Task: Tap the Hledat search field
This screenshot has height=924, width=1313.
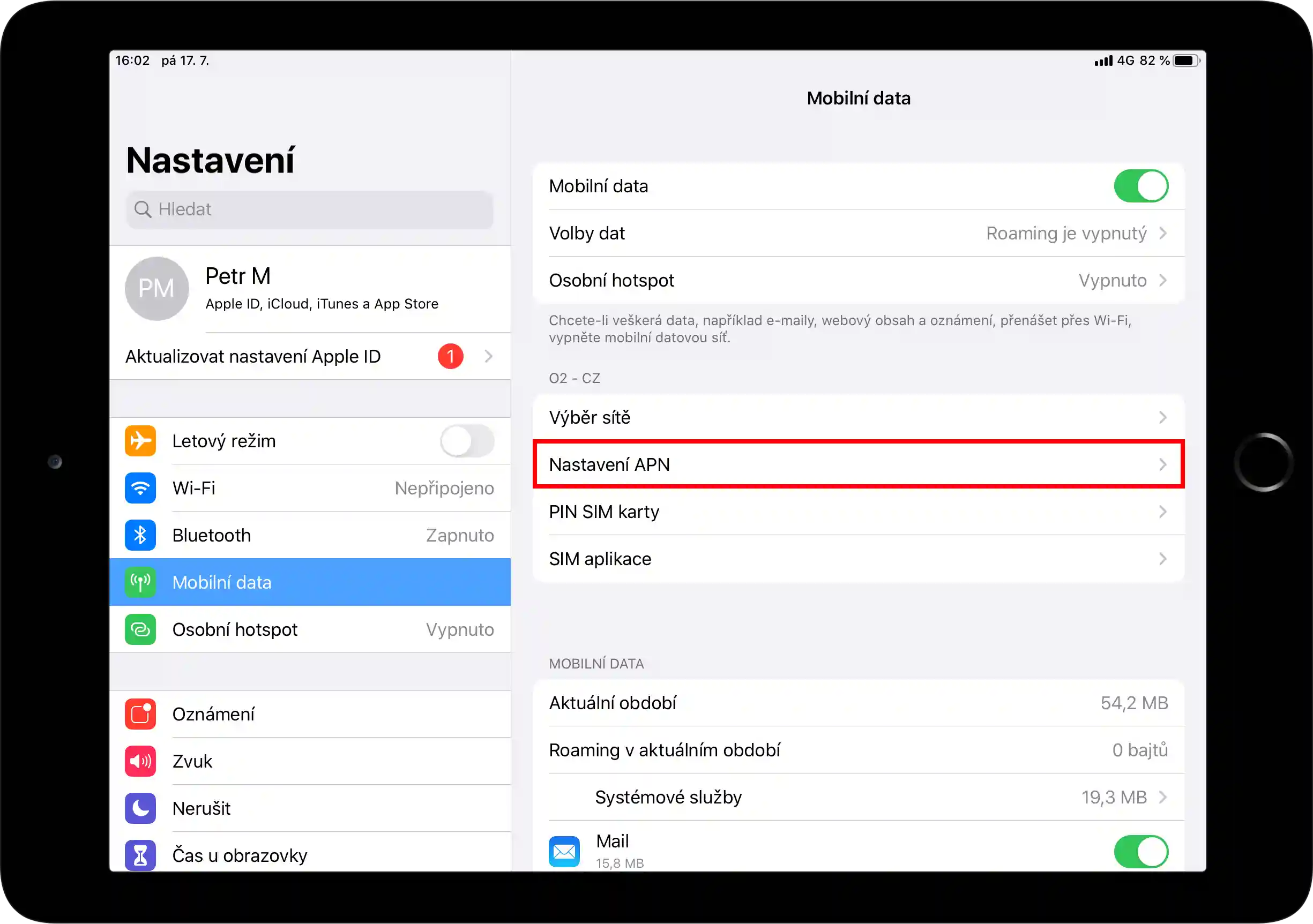Action: point(309,209)
